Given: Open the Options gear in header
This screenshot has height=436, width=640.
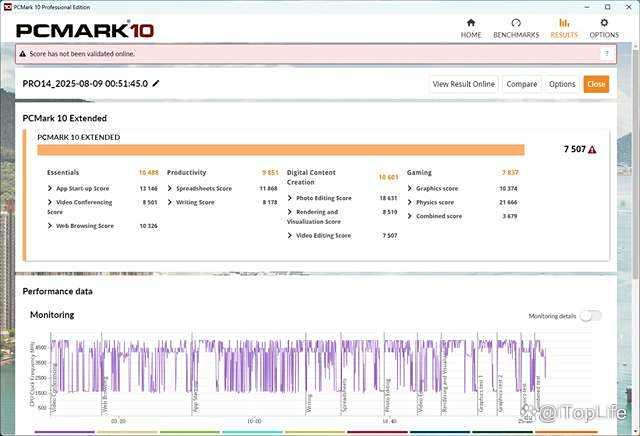Looking at the screenshot, I should 604,23.
